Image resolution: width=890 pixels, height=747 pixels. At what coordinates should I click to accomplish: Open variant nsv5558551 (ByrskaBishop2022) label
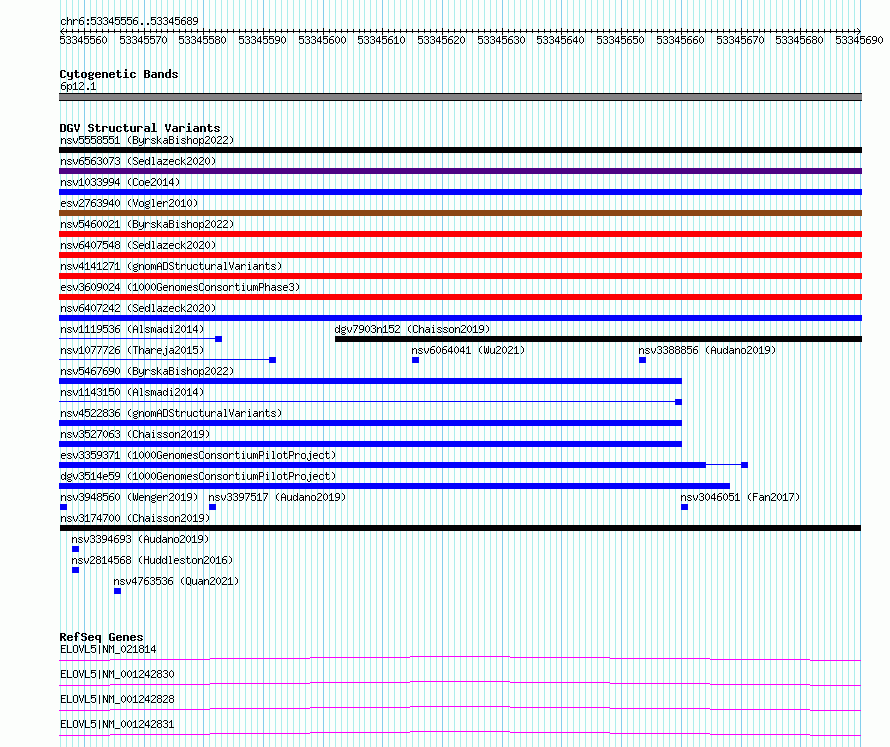coord(147,140)
